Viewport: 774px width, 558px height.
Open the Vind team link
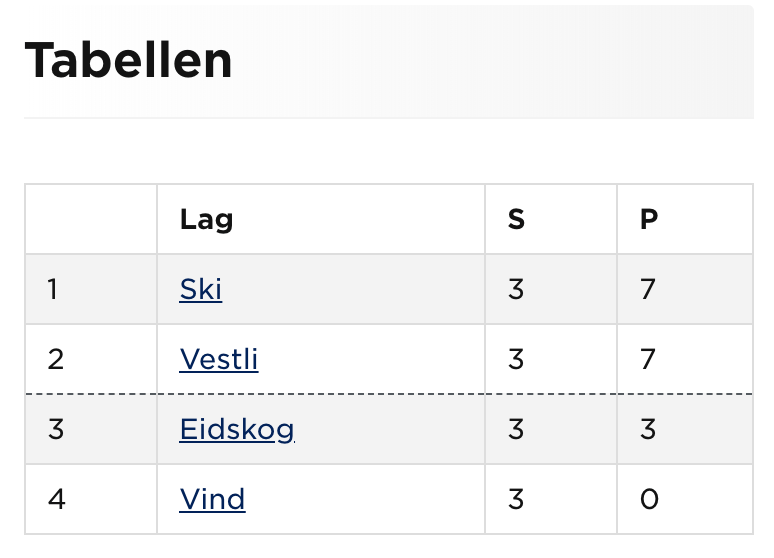pyautogui.click(x=212, y=499)
